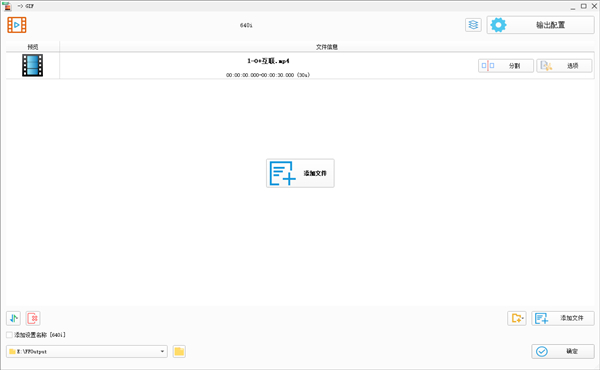
Task: Confirm with the 确定 button
Action: 562,351
